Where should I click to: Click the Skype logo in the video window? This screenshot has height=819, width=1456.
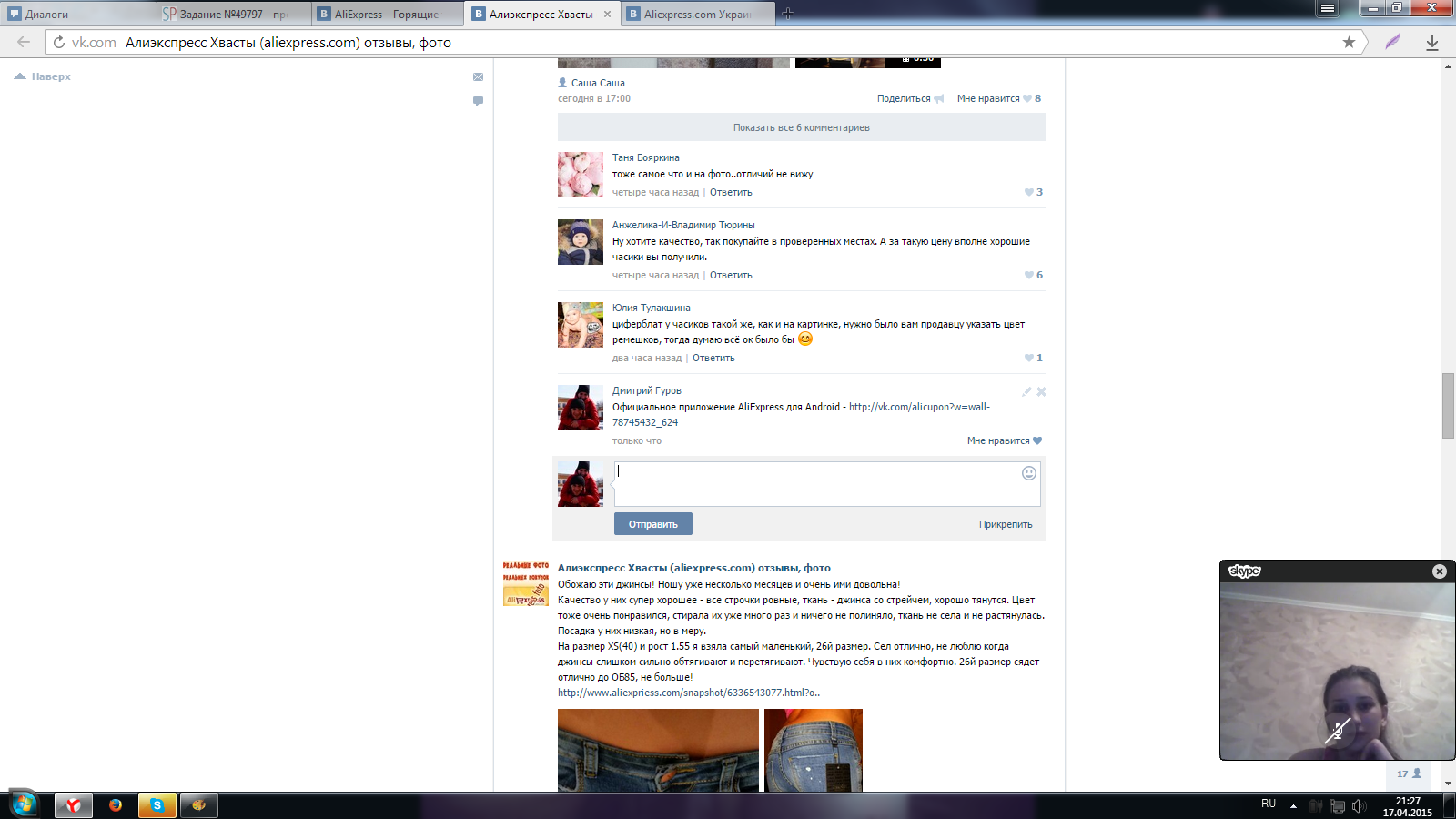1244,571
